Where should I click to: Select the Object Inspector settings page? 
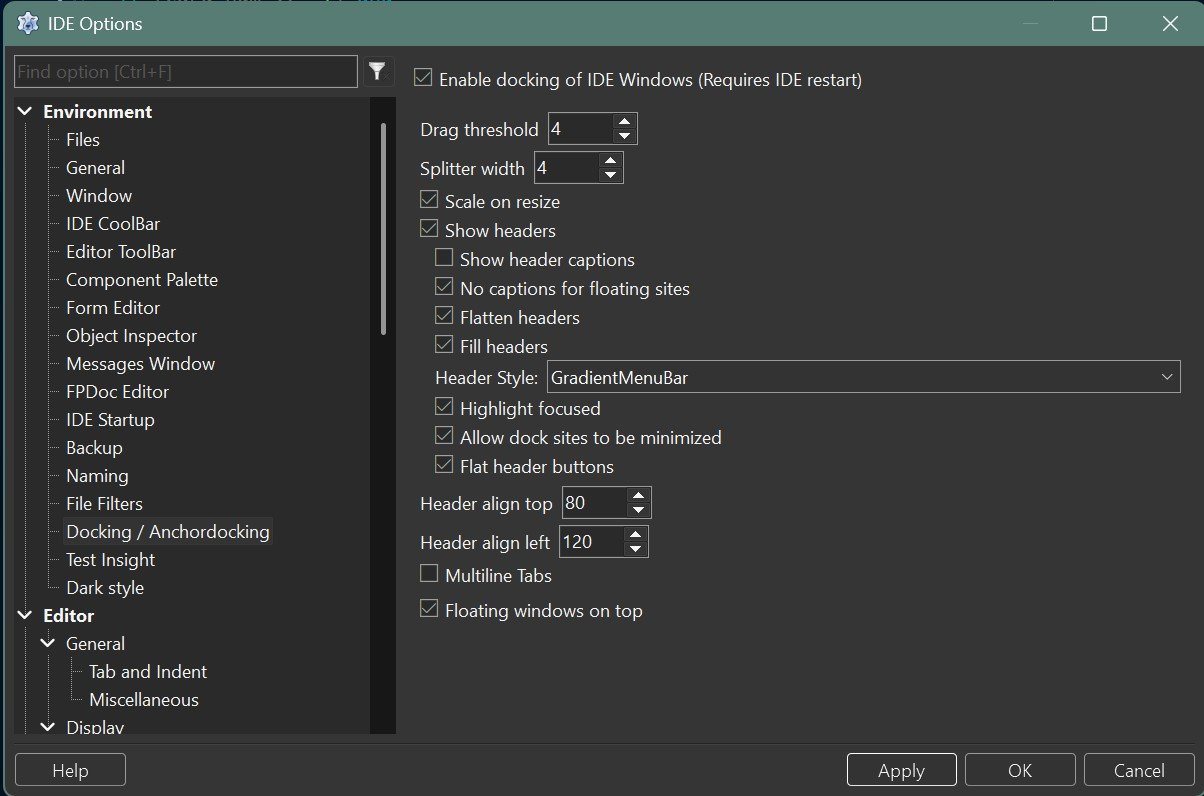pos(129,335)
